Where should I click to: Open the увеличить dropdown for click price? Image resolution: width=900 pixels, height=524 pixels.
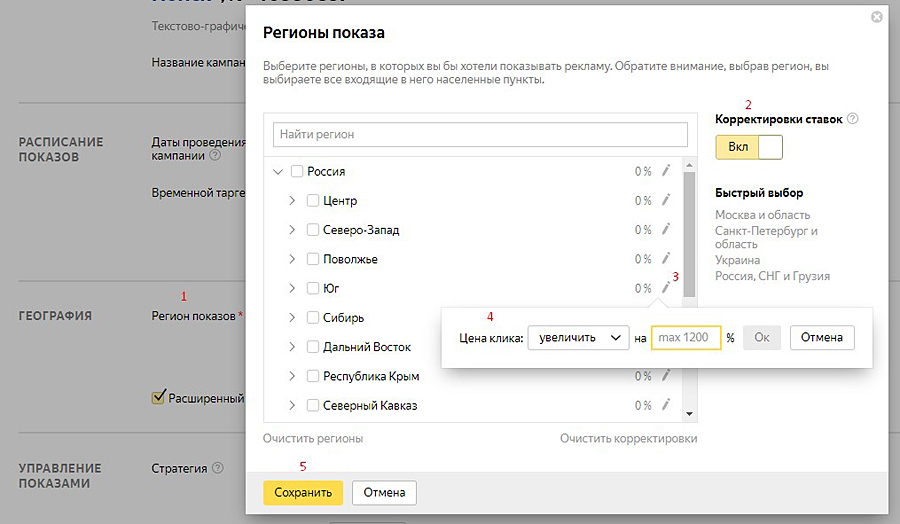(x=577, y=338)
